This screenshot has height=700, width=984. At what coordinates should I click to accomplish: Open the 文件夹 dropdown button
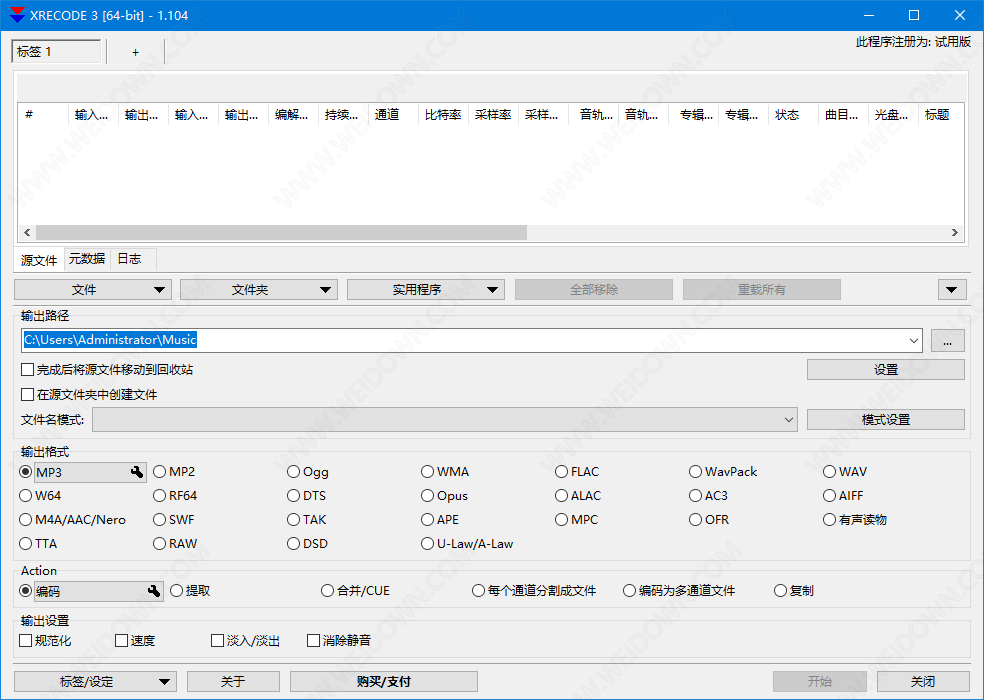(259, 289)
